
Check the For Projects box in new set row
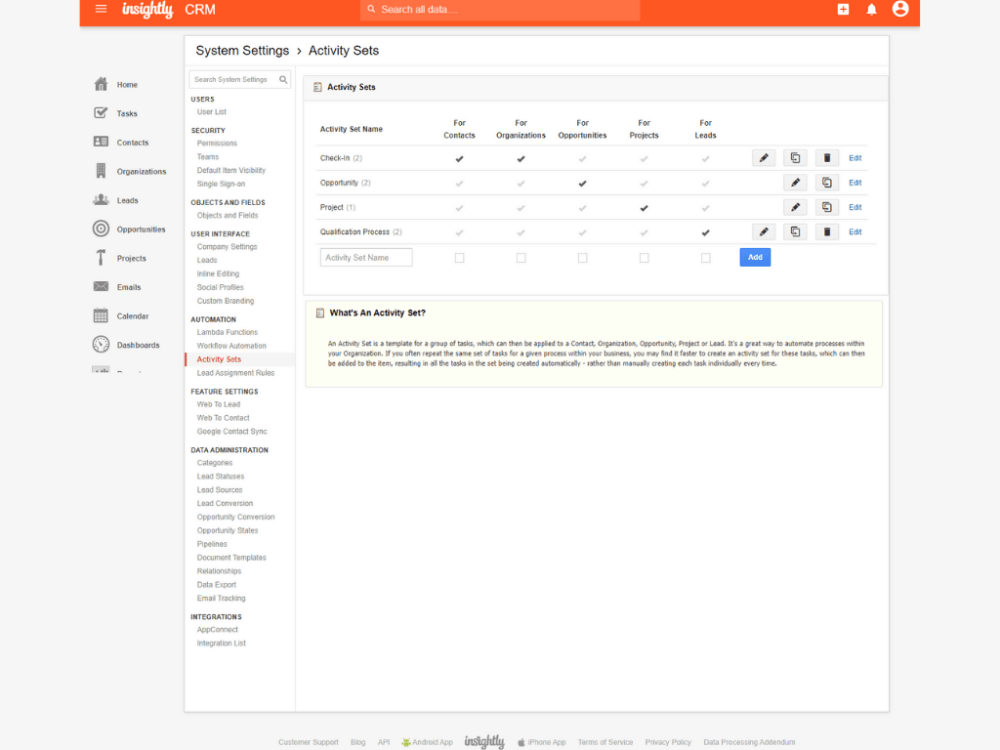pyautogui.click(x=644, y=258)
